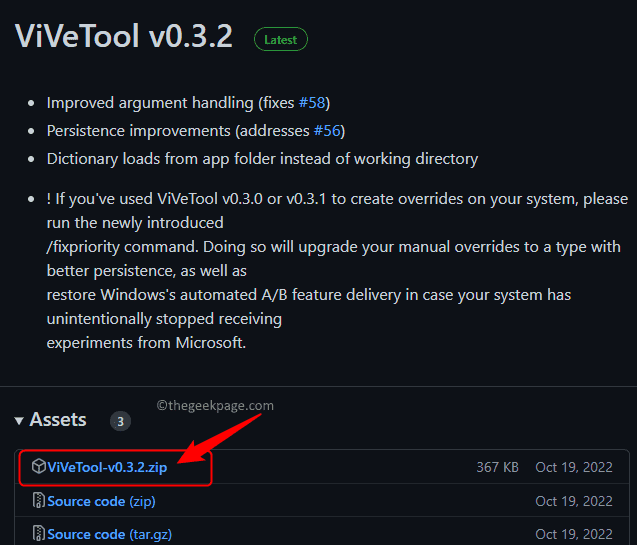The height and width of the screenshot is (545, 637).
Task: Click the 367 KB file size
Action: (497, 467)
